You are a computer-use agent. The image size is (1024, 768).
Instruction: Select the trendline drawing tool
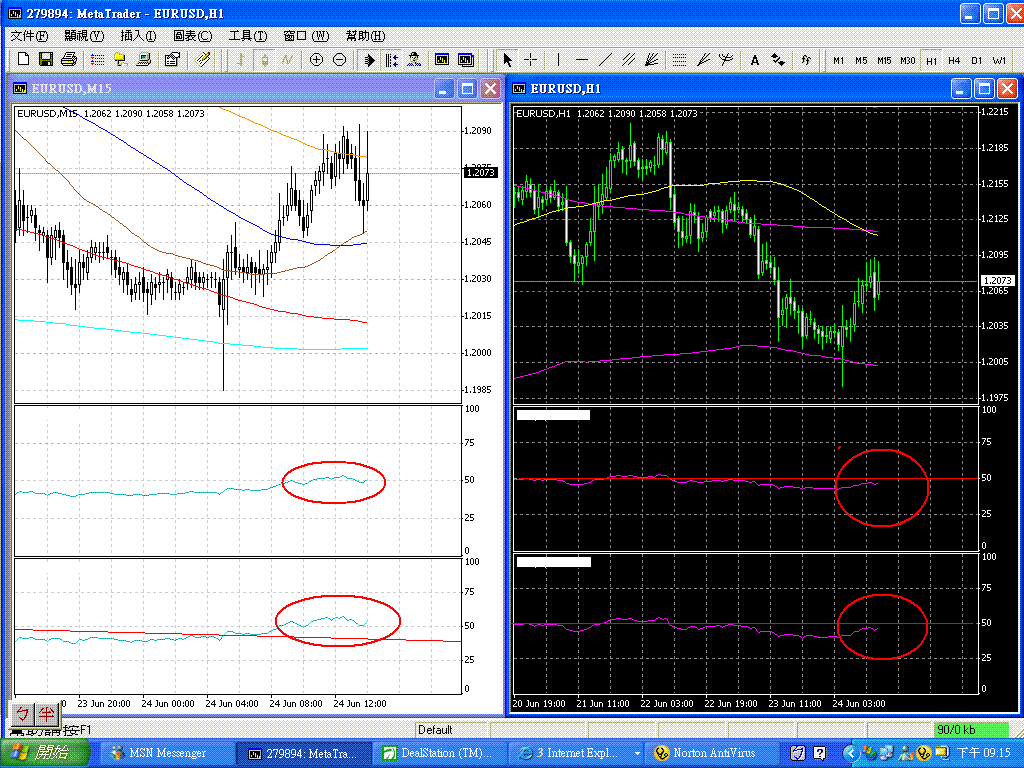[605, 59]
